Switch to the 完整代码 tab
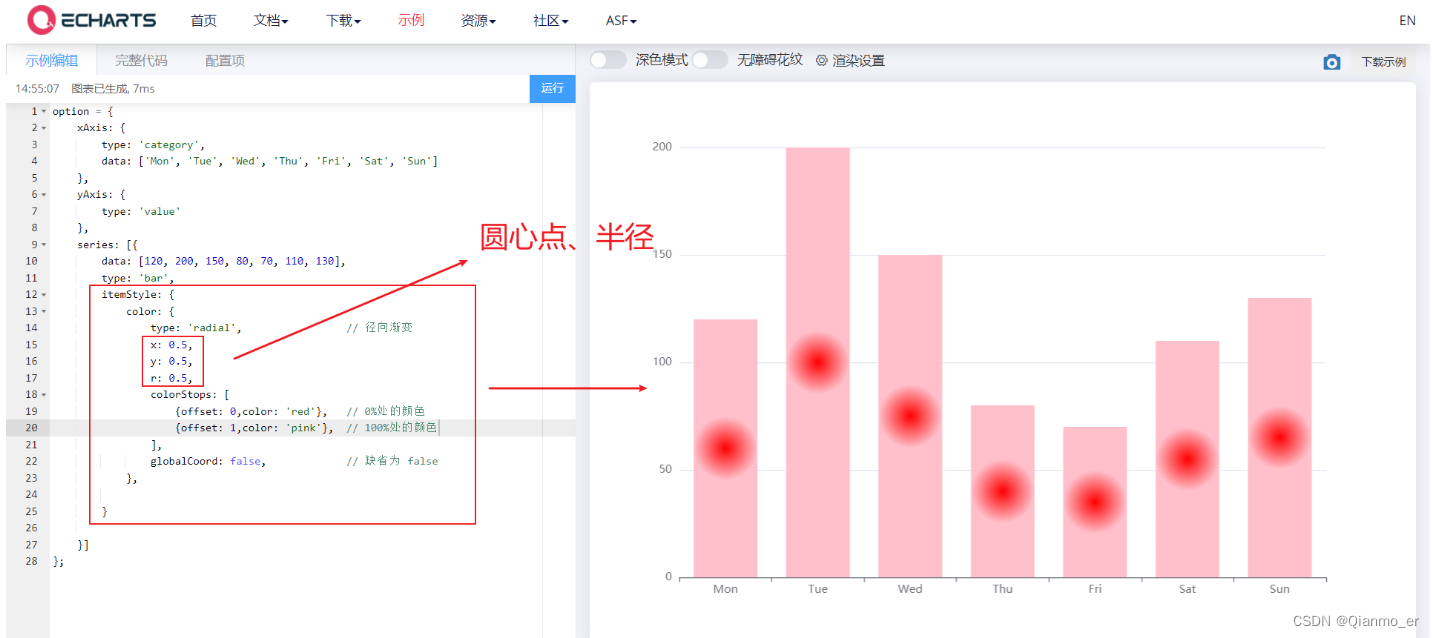 (143, 60)
